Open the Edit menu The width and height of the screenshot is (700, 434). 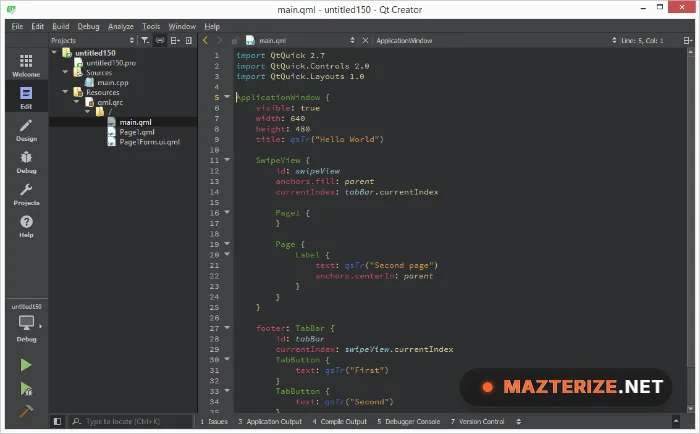38,26
